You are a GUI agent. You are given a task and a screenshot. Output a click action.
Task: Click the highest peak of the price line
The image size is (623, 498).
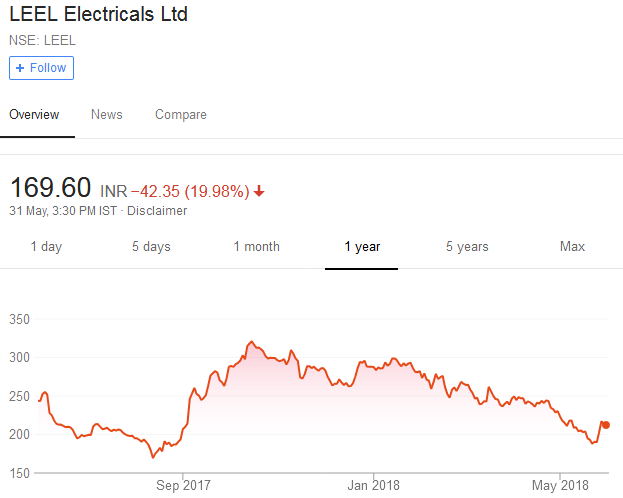coord(251,342)
